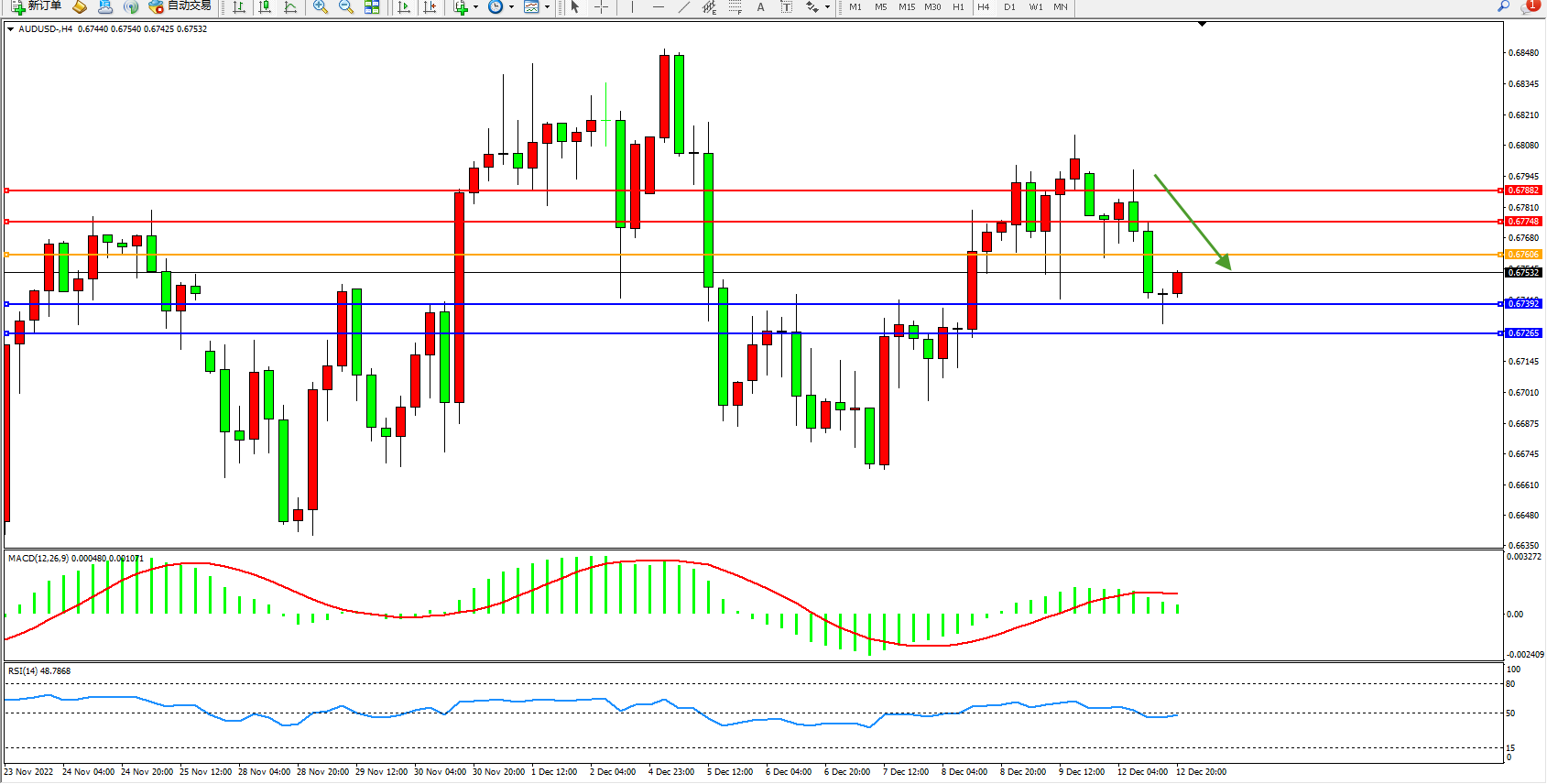The width and height of the screenshot is (1547, 784).
Task: Expand the chart templates dropdown arrow
Action: (547, 7)
